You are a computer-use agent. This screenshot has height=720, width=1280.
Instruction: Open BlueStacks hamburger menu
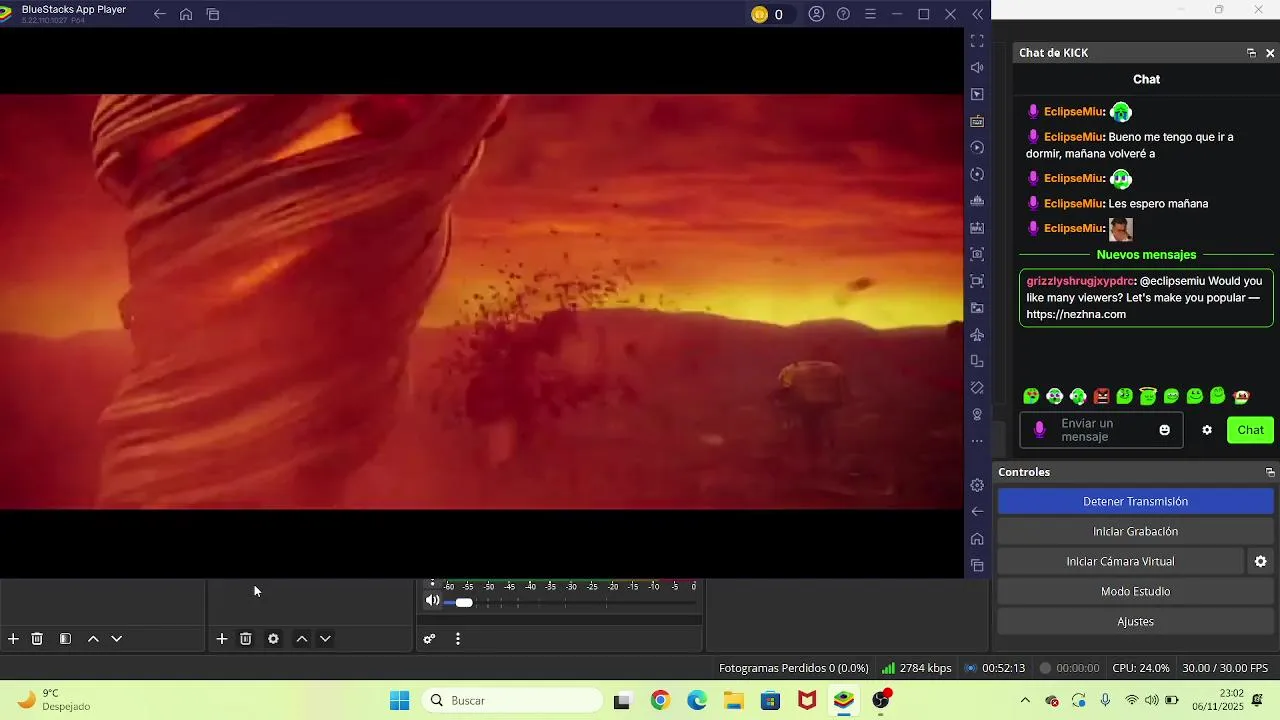(x=870, y=14)
